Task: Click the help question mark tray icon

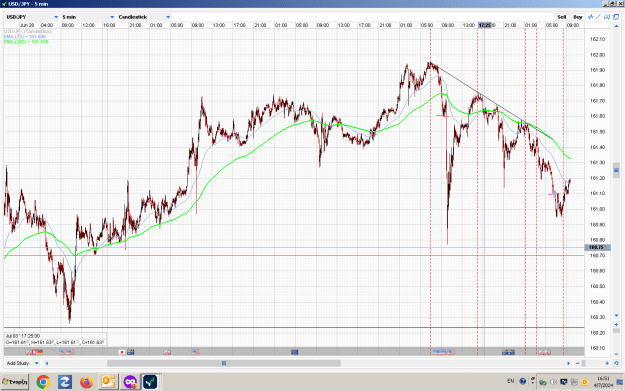Action: (x=523, y=381)
